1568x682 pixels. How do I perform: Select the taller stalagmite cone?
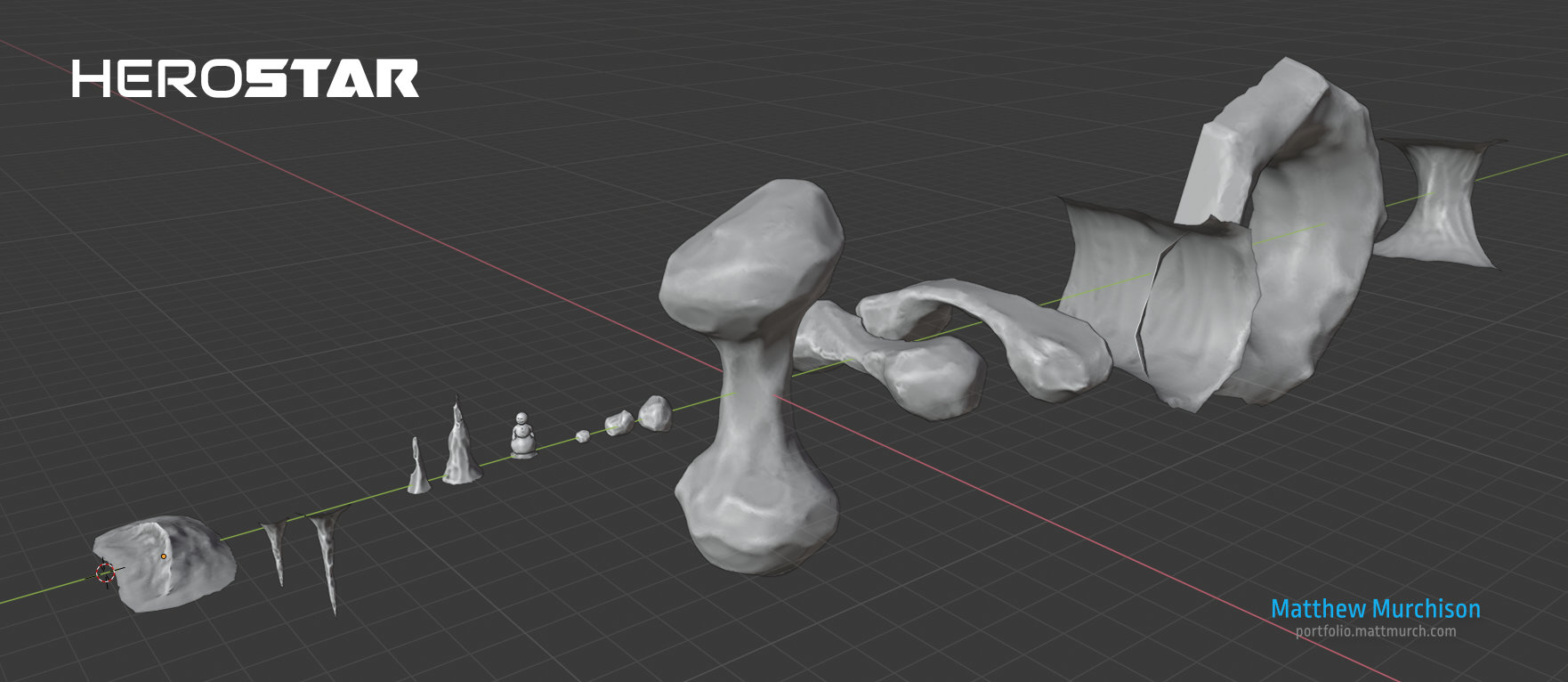(x=460, y=442)
